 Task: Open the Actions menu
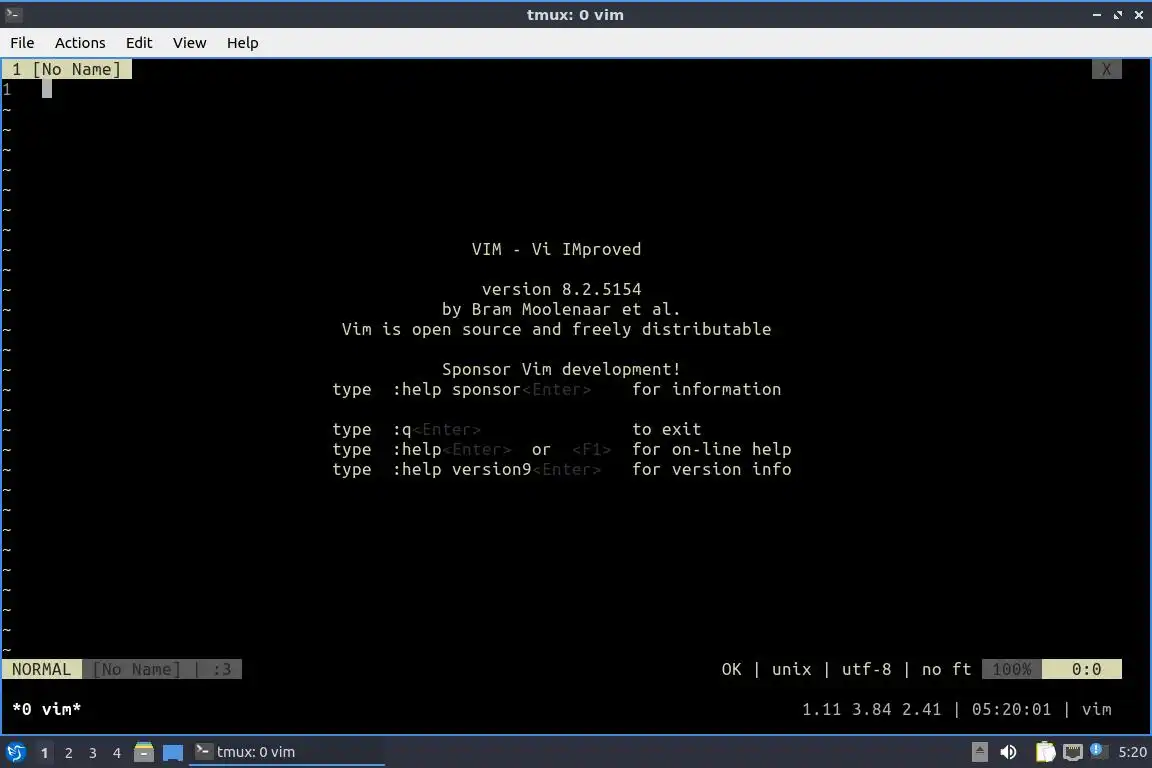point(80,43)
